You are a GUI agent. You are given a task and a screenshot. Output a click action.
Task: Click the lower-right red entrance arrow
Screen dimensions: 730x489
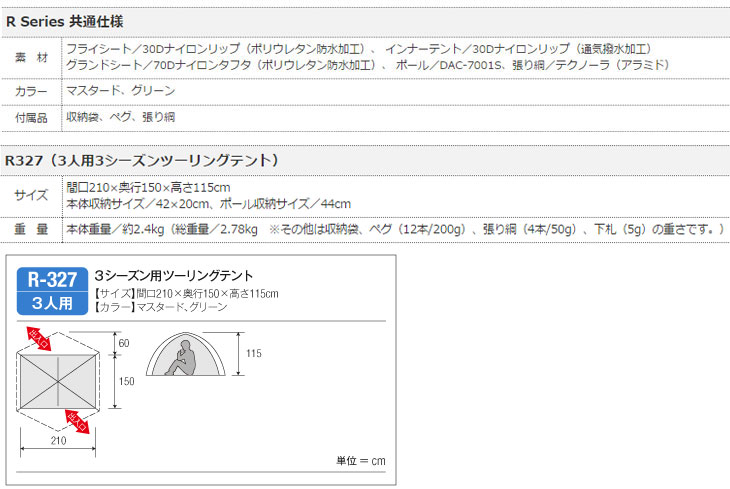click(77, 418)
